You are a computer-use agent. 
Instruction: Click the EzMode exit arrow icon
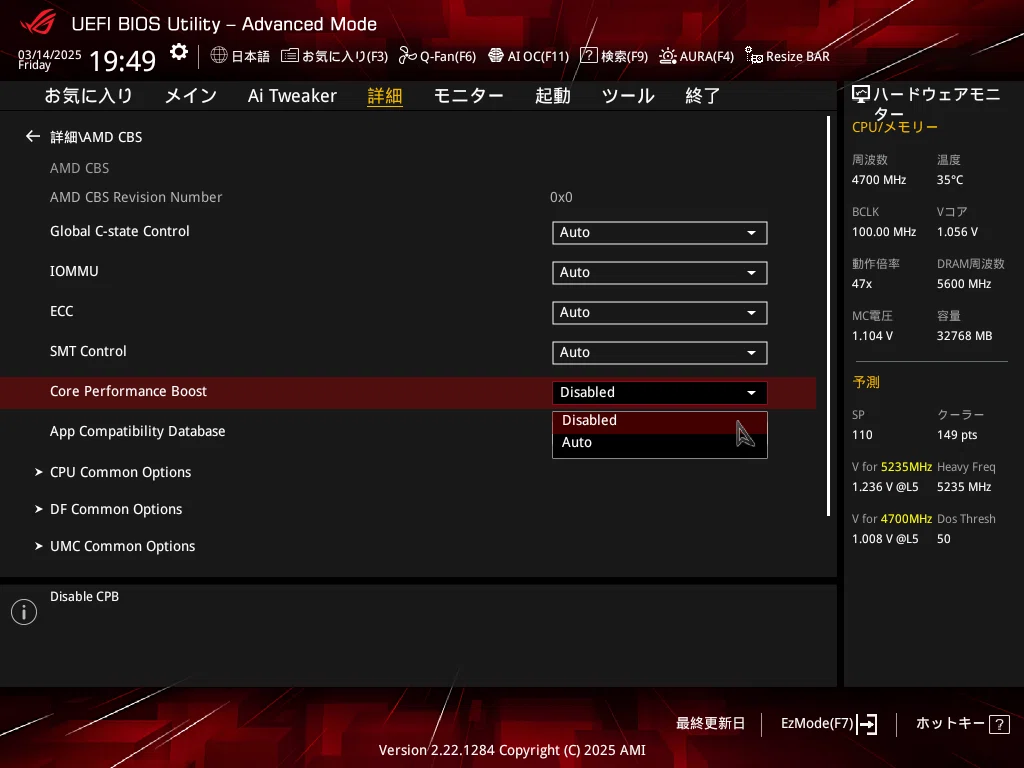pyautogui.click(x=867, y=724)
